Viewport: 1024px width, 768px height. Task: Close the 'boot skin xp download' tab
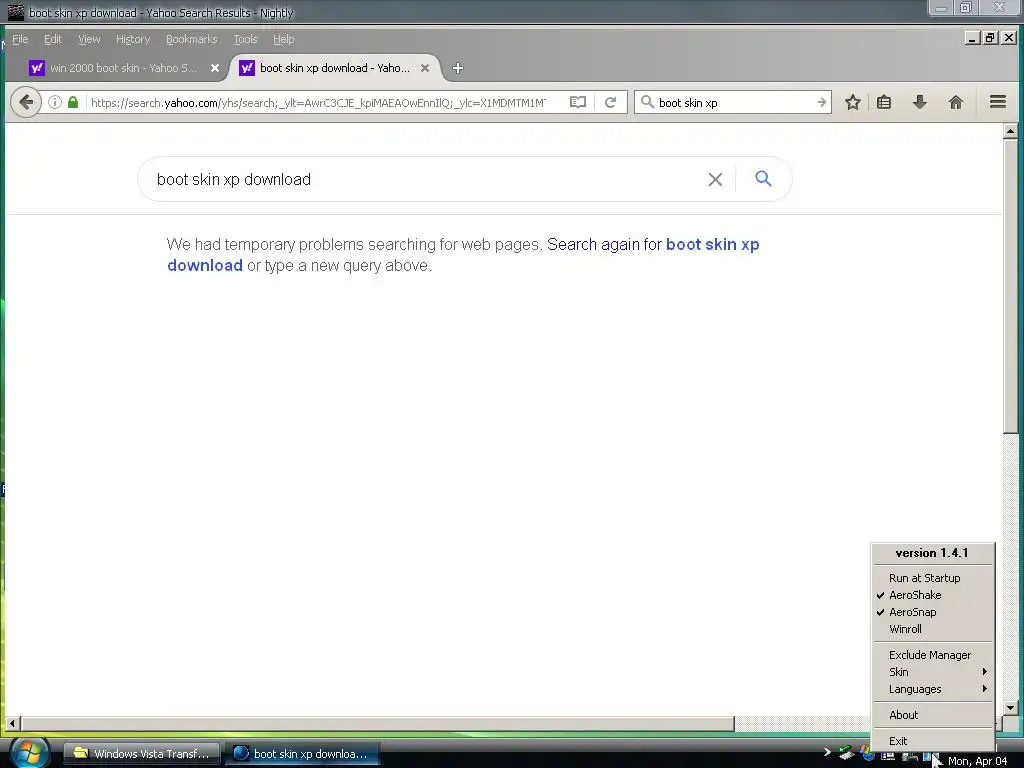(425, 68)
